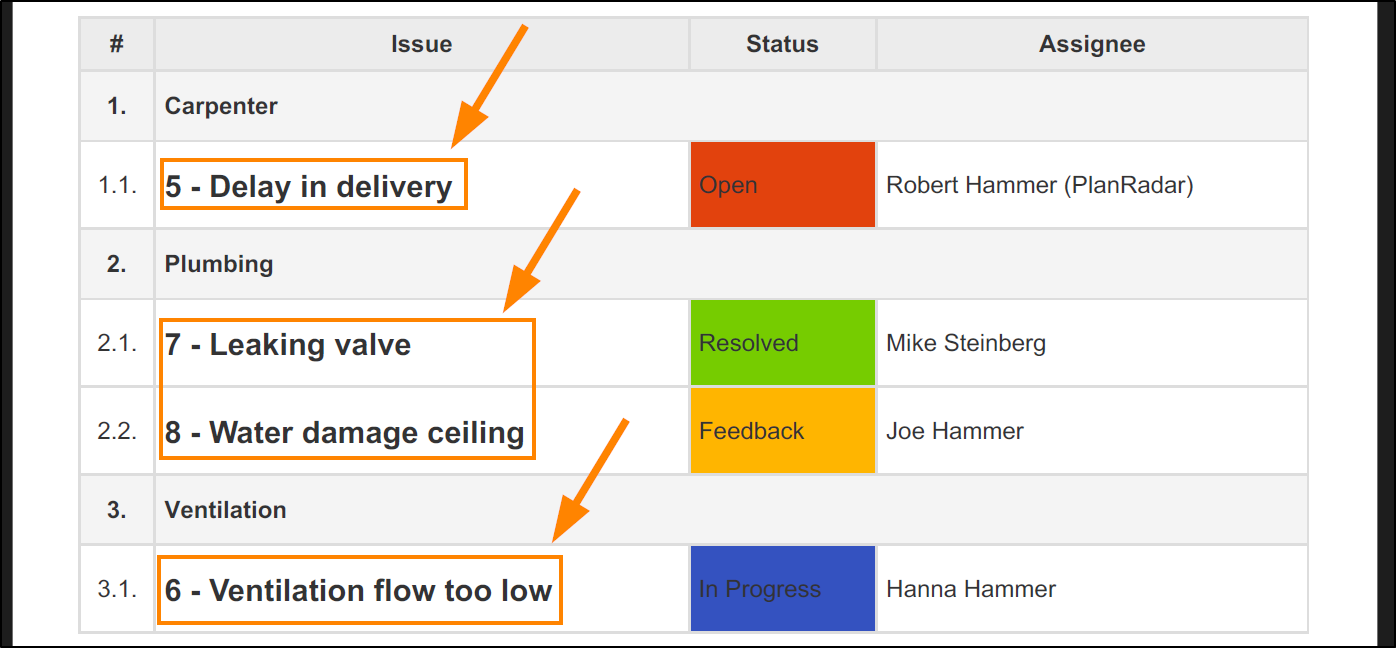Click the green Resolved status cell
1396x648 pixels.
click(782, 343)
